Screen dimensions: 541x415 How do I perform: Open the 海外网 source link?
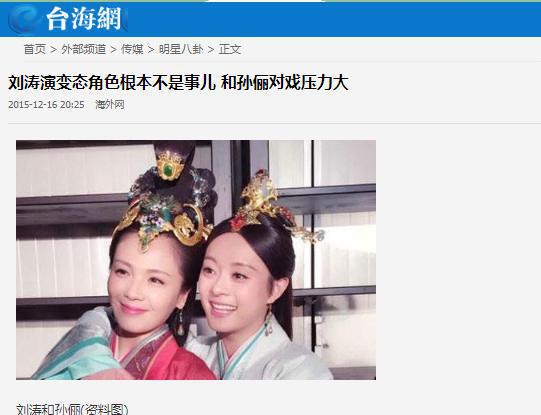pos(110,105)
